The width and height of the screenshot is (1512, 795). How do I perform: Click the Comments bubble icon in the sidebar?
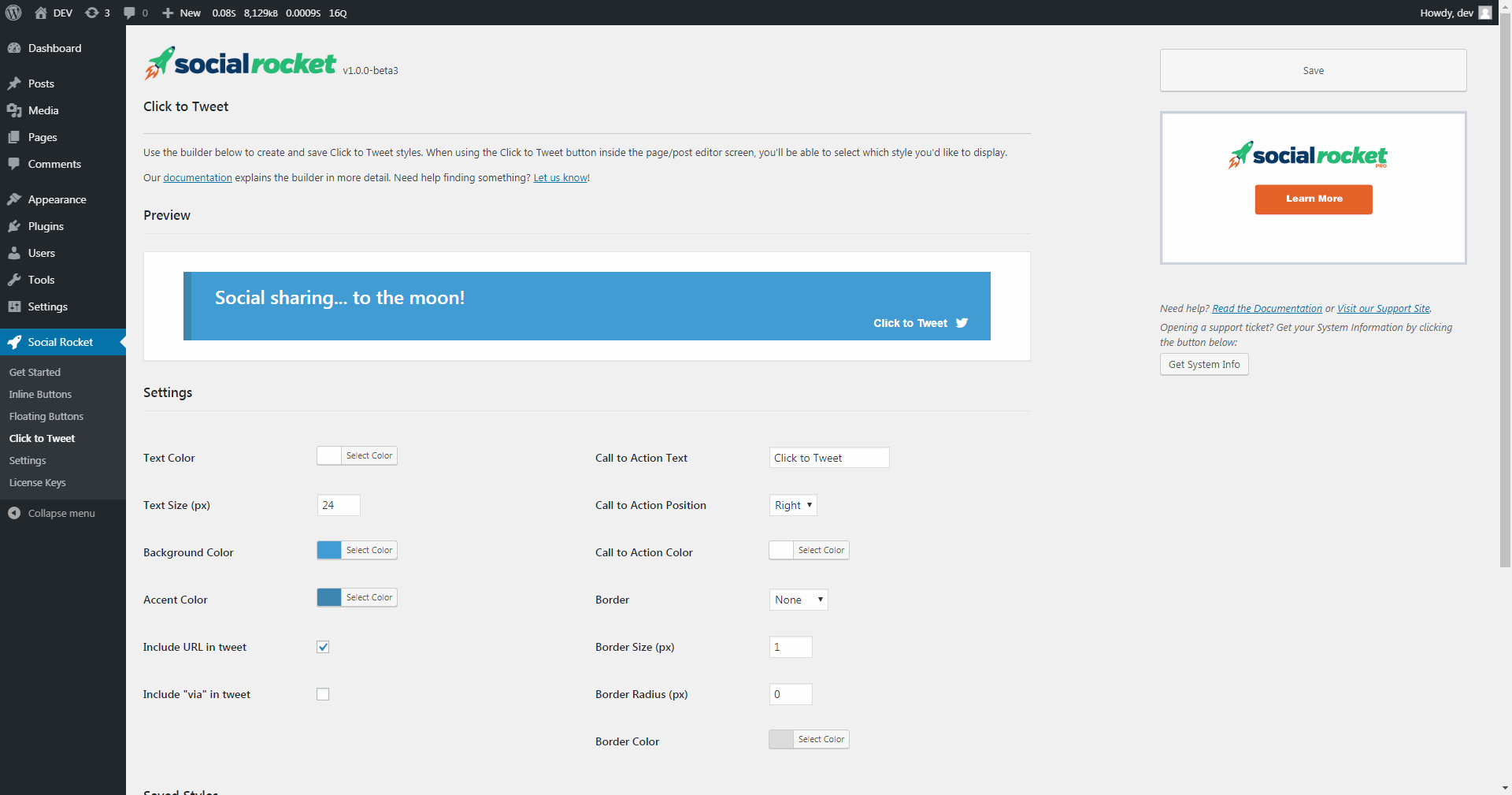tap(14, 164)
